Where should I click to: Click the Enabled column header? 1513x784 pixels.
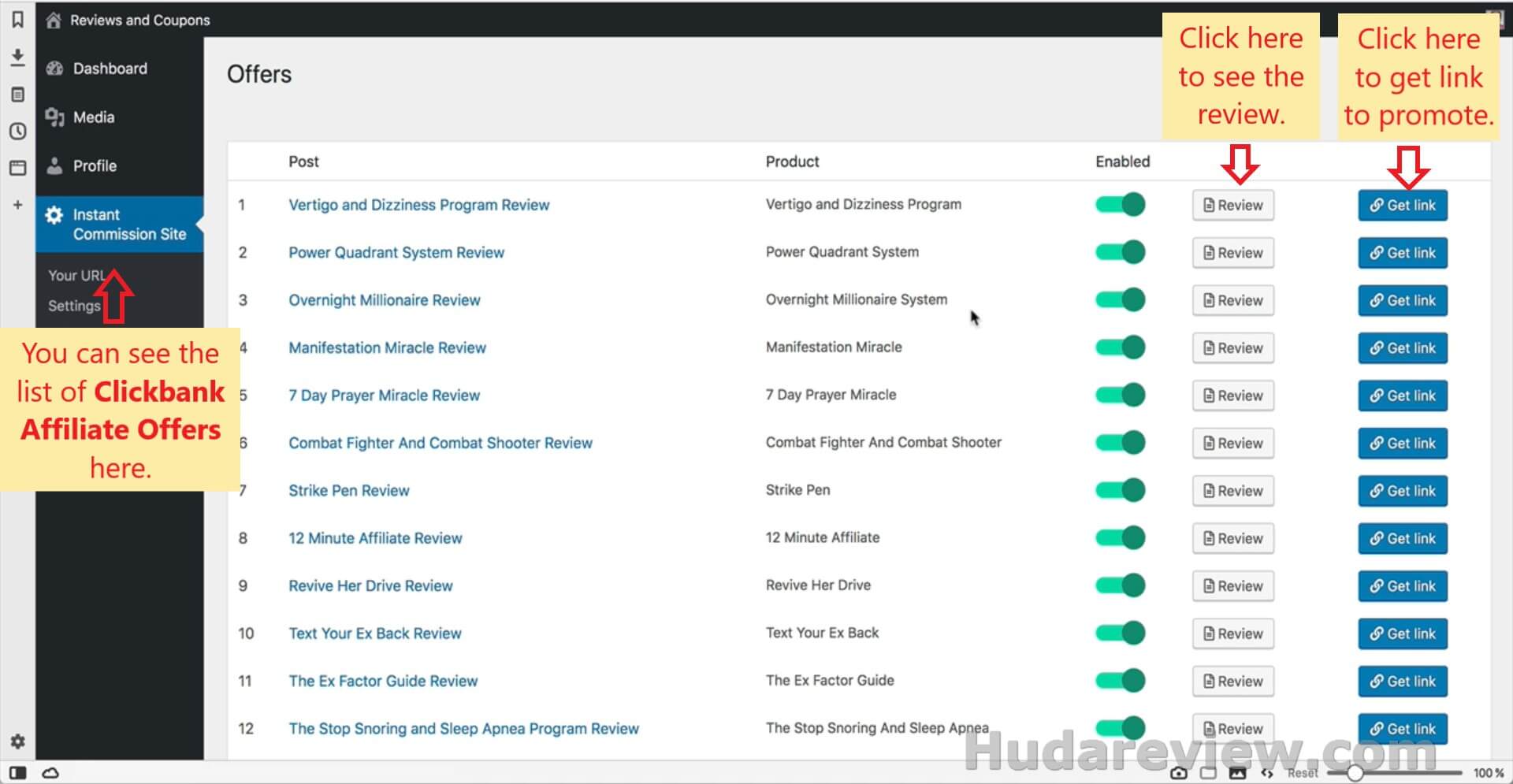pos(1122,162)
